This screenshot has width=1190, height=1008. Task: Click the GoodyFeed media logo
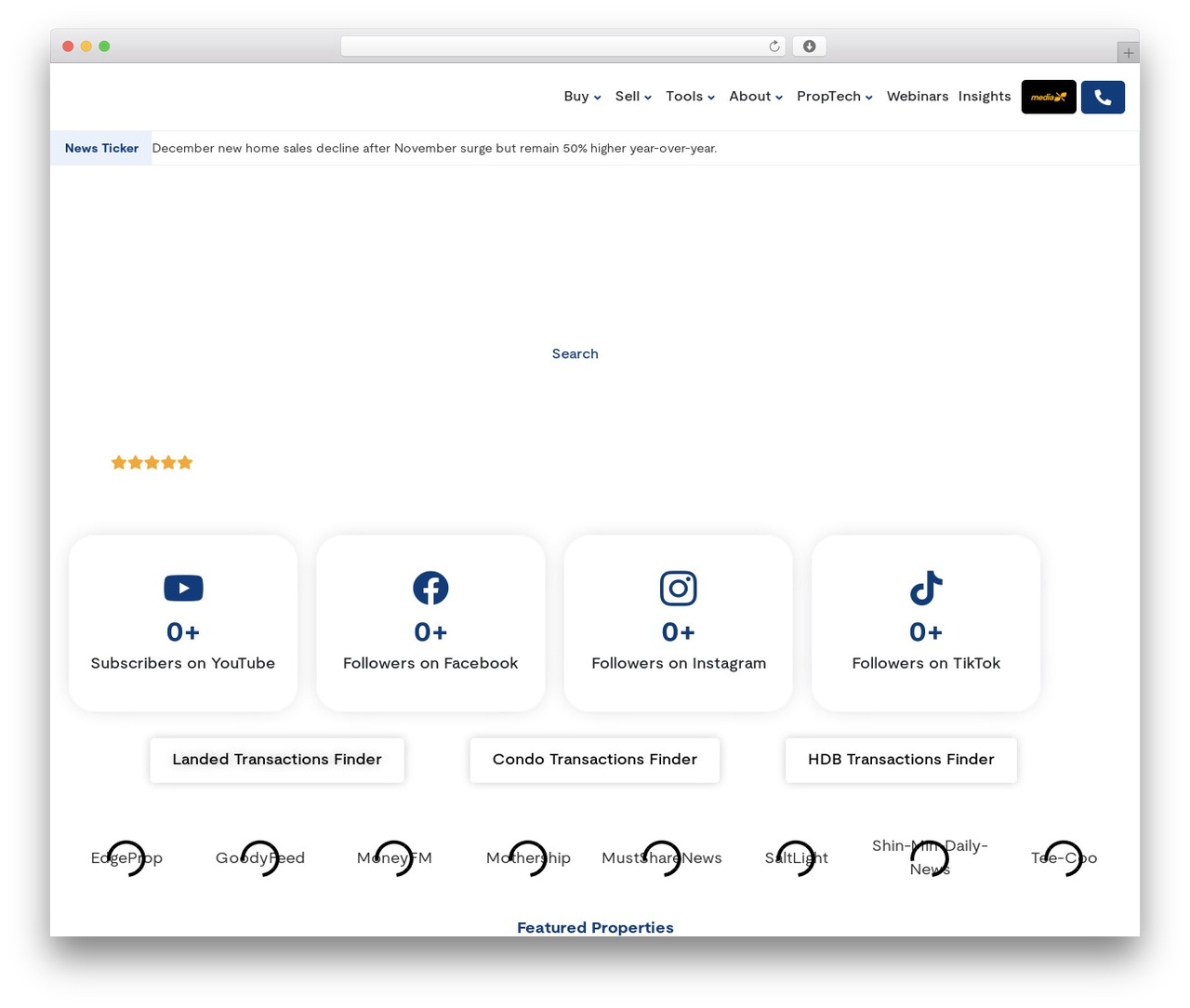point(260,858)
